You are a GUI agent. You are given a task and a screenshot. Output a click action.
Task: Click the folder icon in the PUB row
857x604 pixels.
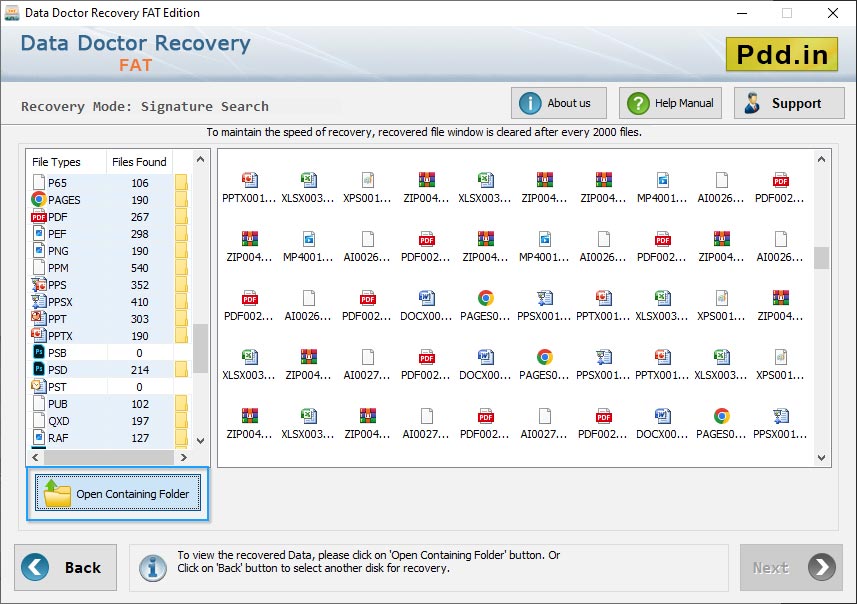(x=181, y=403)
